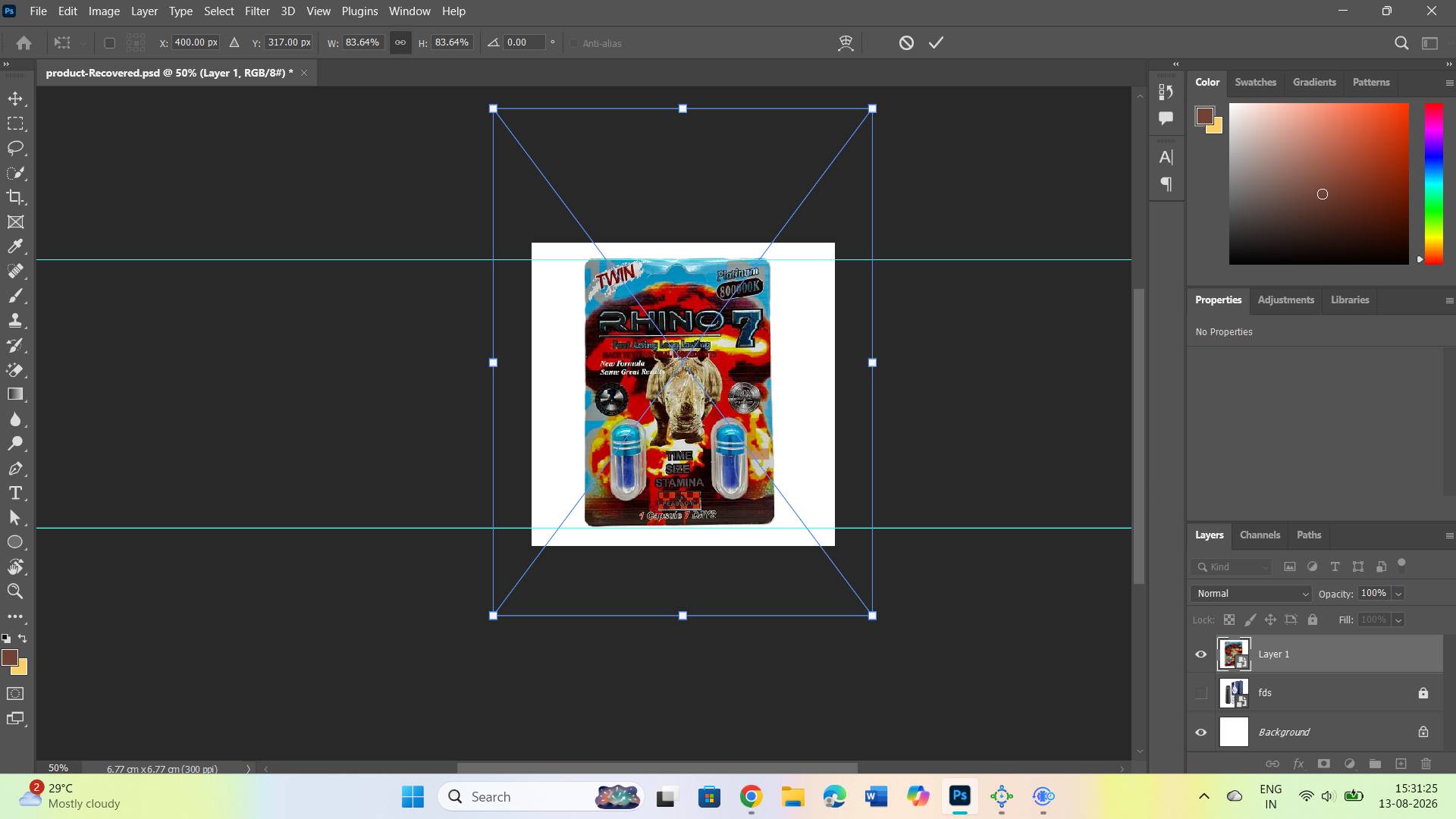Expand the Opacity dropdown arrow
Screen dimensions: 1456x819
(x=1398, y=594)
